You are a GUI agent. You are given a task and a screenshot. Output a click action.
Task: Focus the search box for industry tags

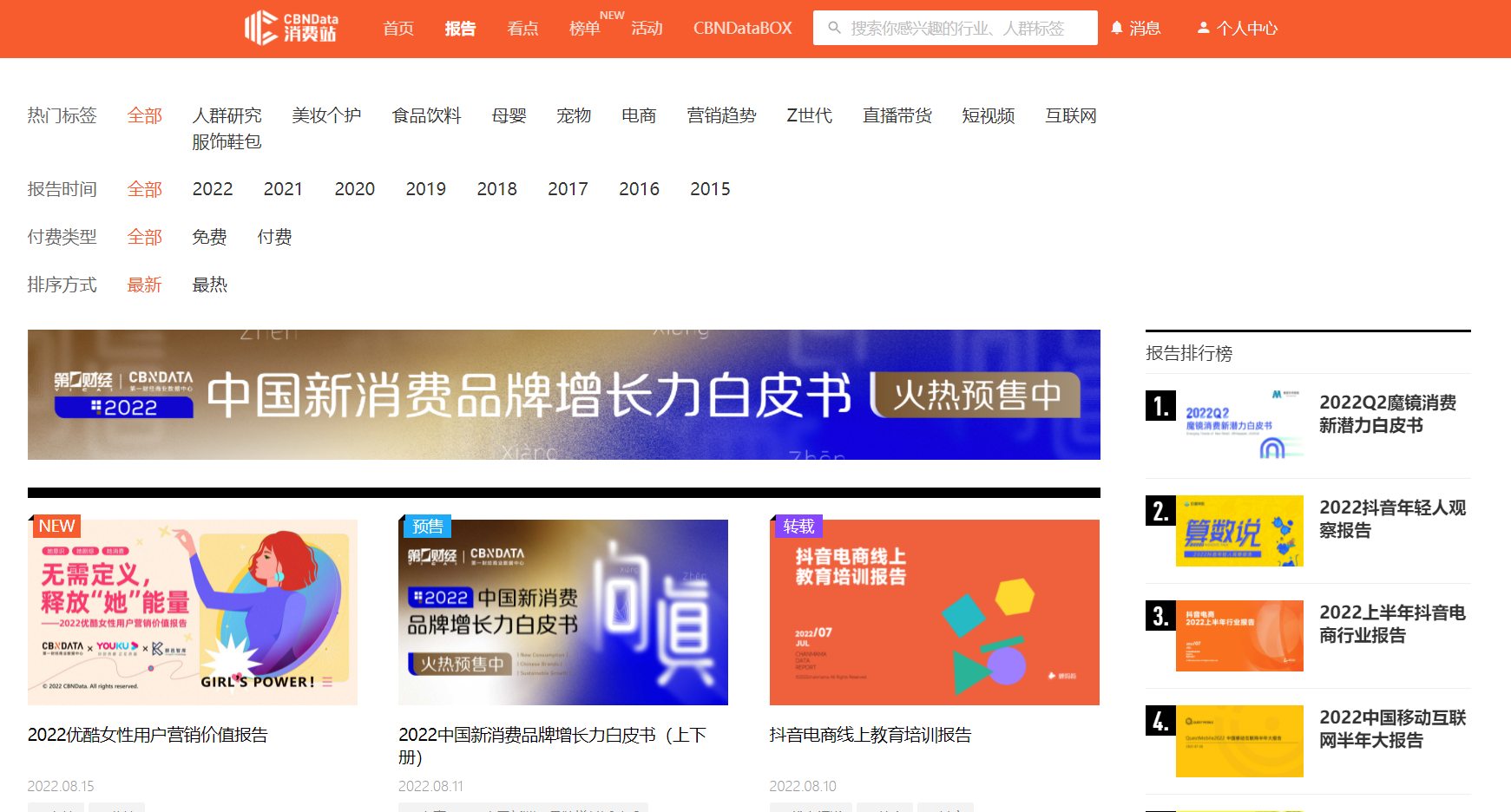pos(956,28)
